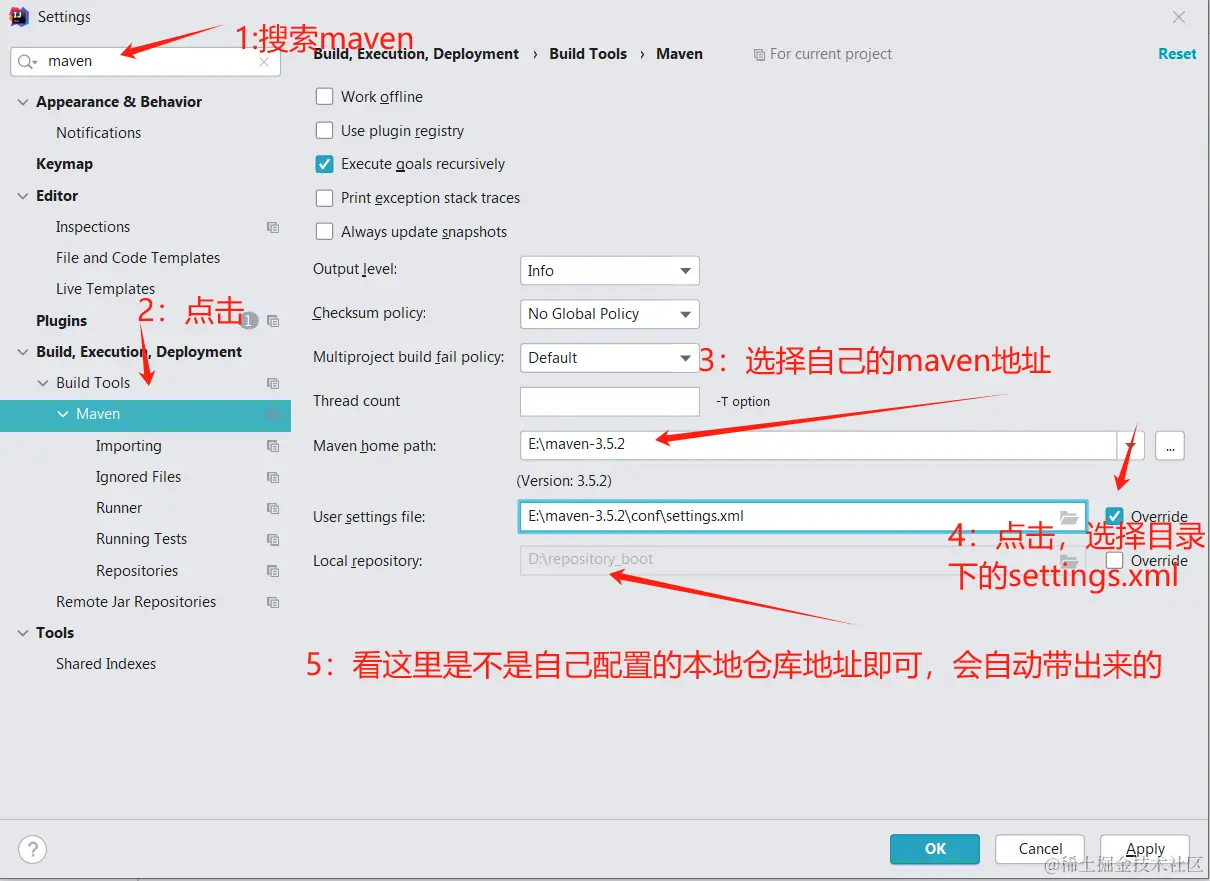Open the Importing settings under Maven
The image size is (1210, 881).
[x=128, y=446]
